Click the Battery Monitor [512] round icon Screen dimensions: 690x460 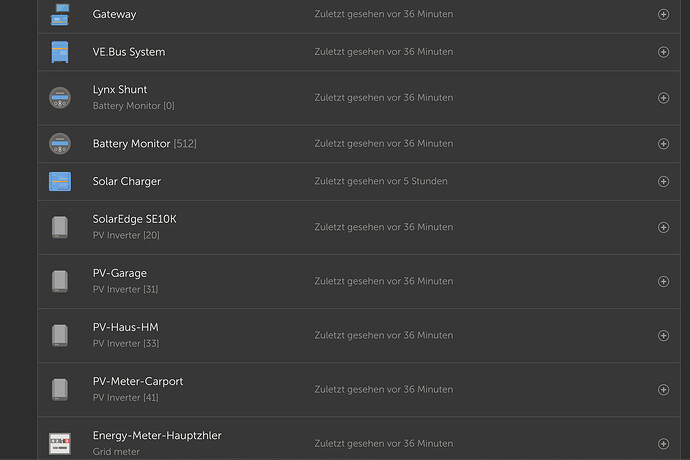[x=60, y=144]
